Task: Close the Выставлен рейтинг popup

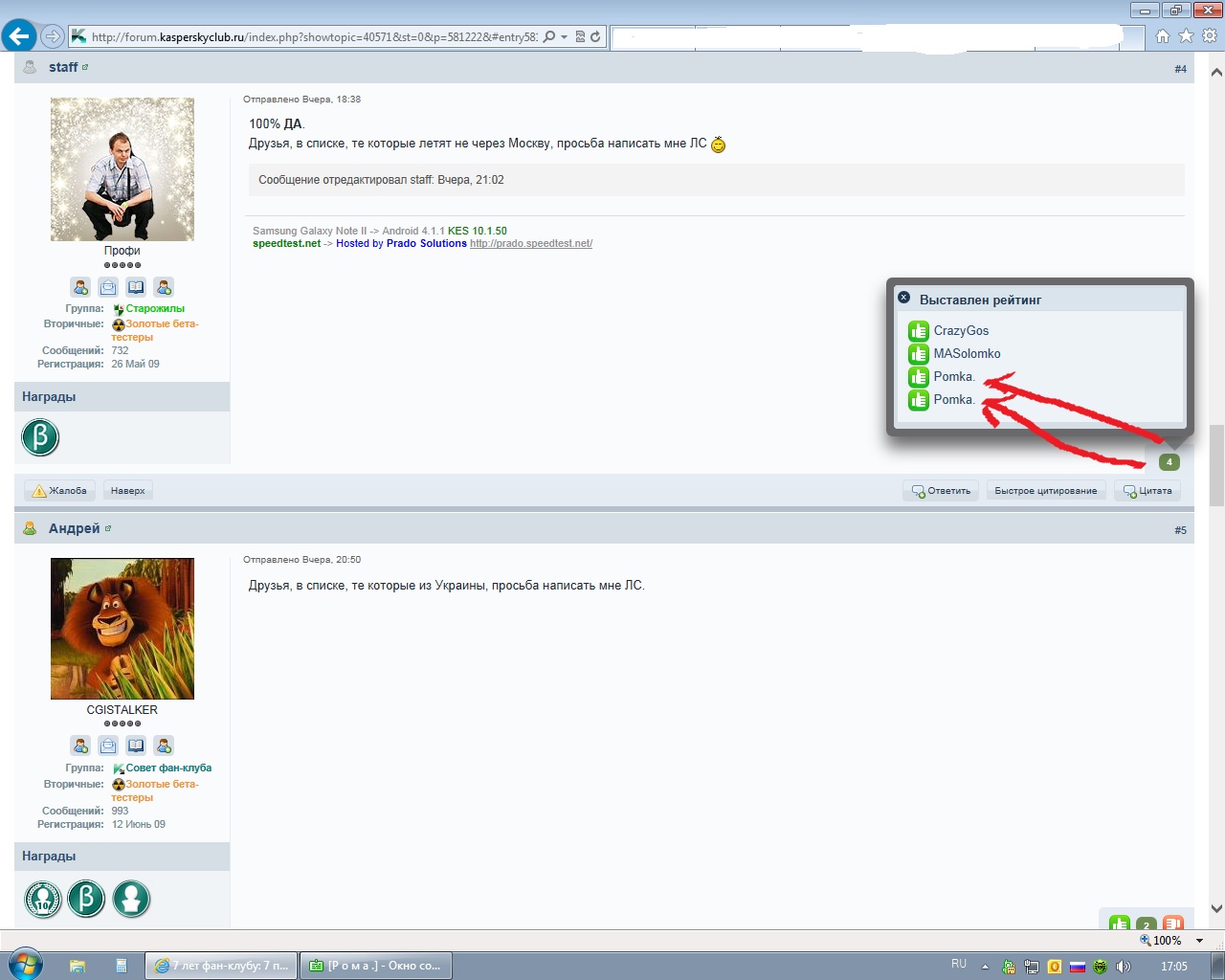Action: pos(903,298)
